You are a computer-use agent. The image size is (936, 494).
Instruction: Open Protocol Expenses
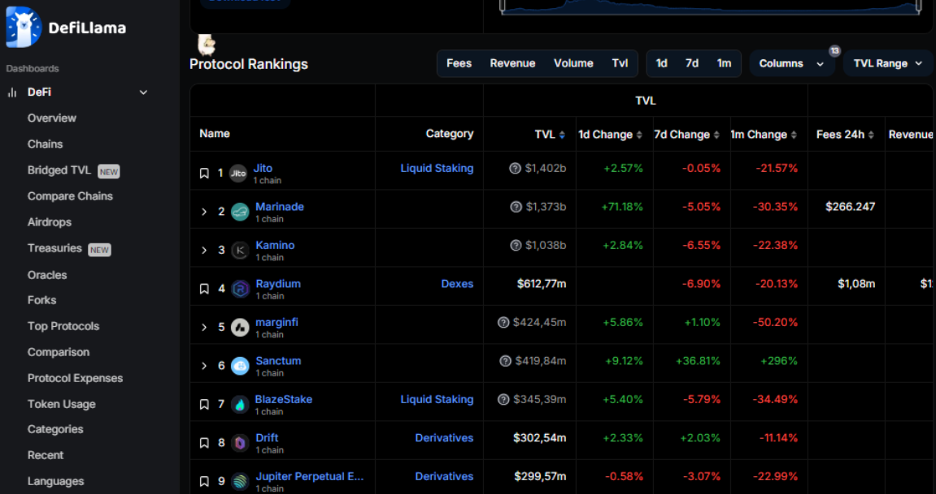(x=75, y=378)
